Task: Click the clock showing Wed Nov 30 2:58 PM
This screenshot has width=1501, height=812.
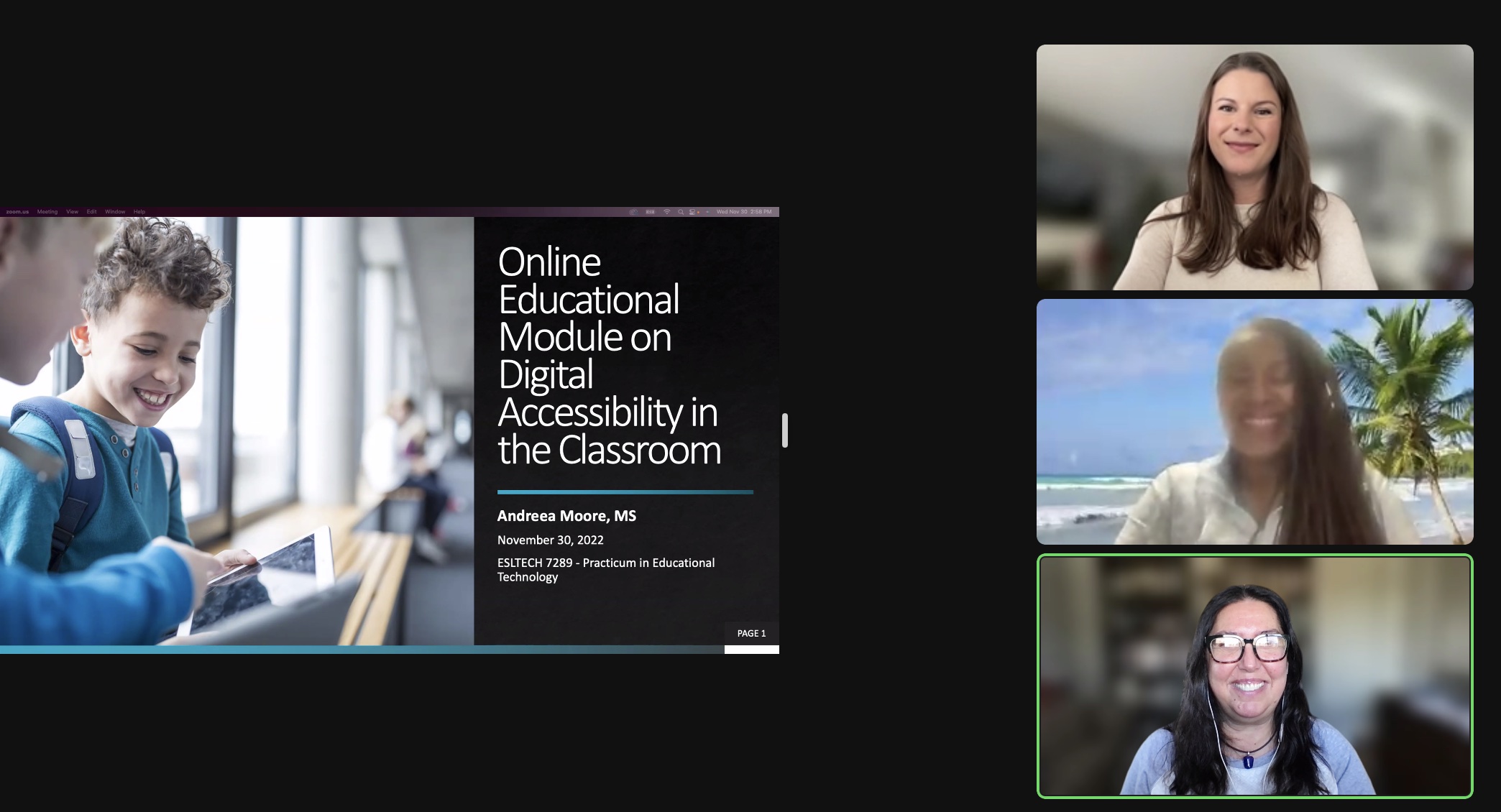Action: coord(745,212)
